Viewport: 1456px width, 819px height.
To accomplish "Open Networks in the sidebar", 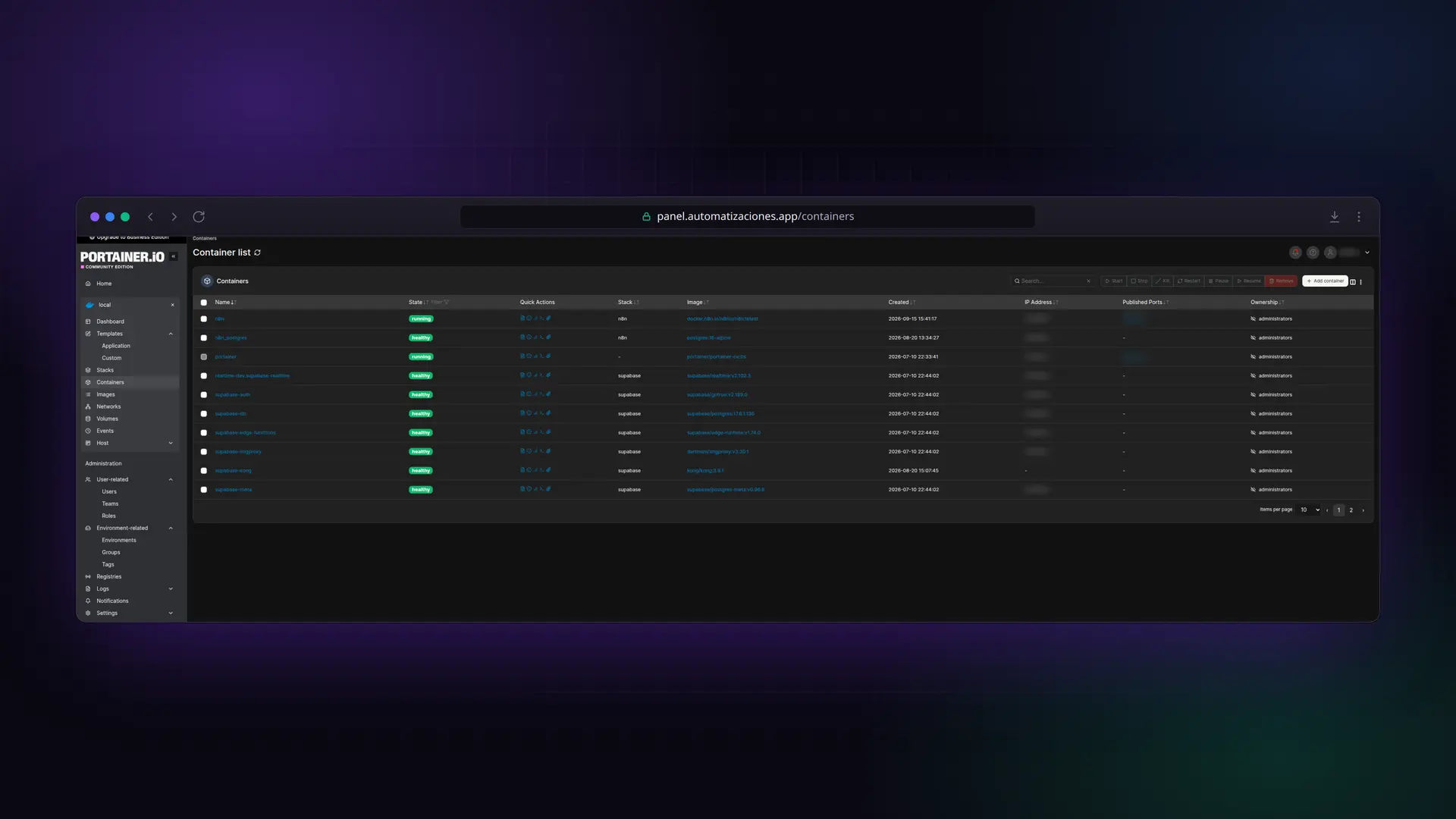I will tap(108, 406).
